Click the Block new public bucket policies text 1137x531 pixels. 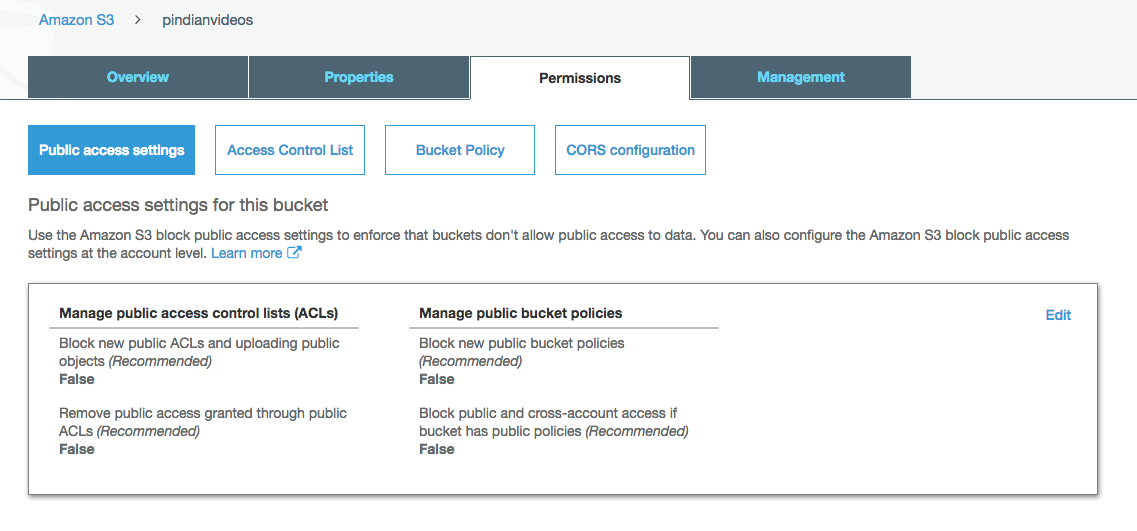(x=521, y=343)
